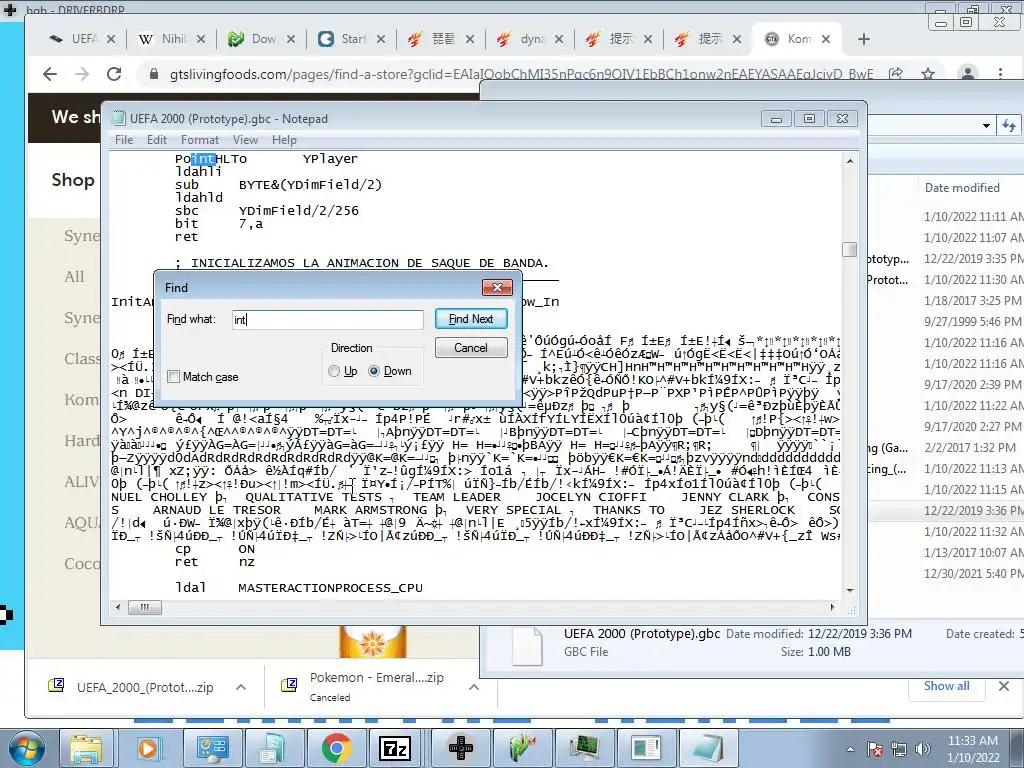
Task: Click Notepad's horizontal scroll right arrow
Action: pyautogui.click(x=832, y=607)
